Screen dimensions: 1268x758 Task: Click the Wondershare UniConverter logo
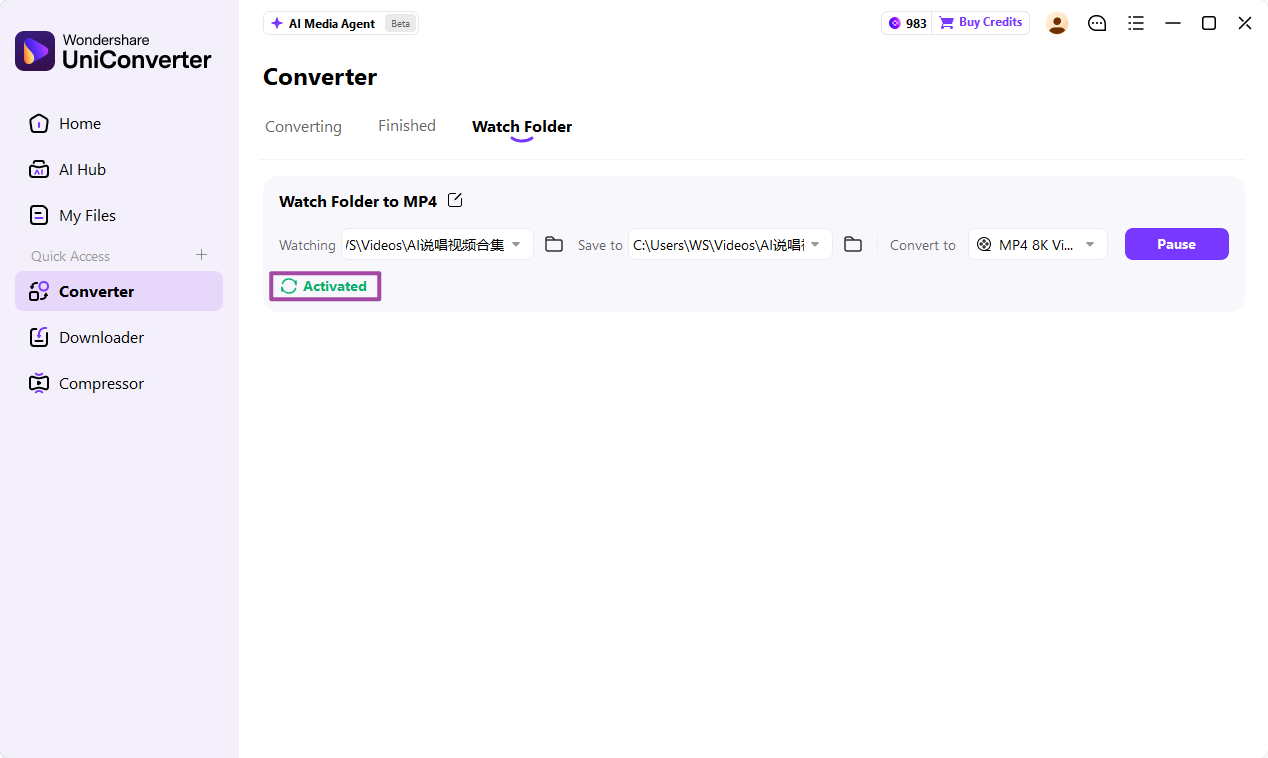click(x=113, y=51)
